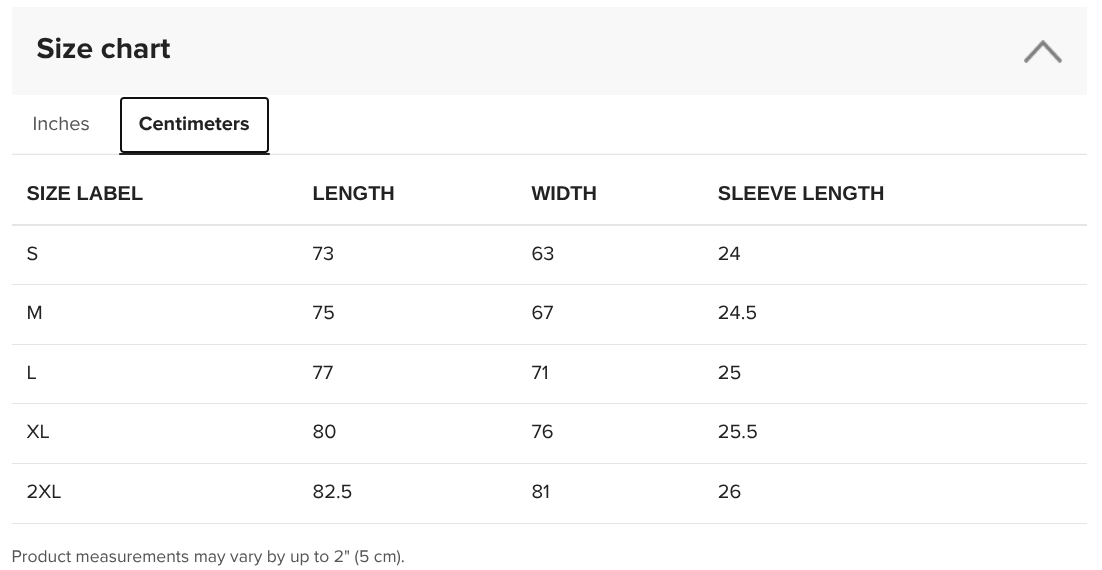Click the 82.5 length value

(332, 491)
